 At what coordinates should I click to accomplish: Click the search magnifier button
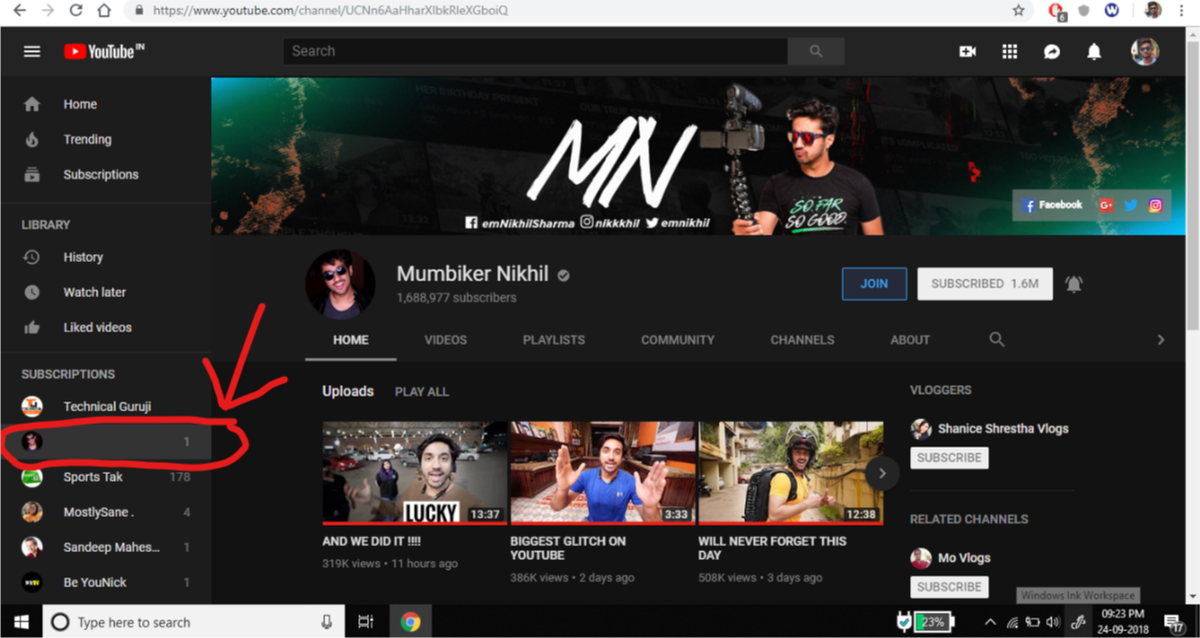816,51
